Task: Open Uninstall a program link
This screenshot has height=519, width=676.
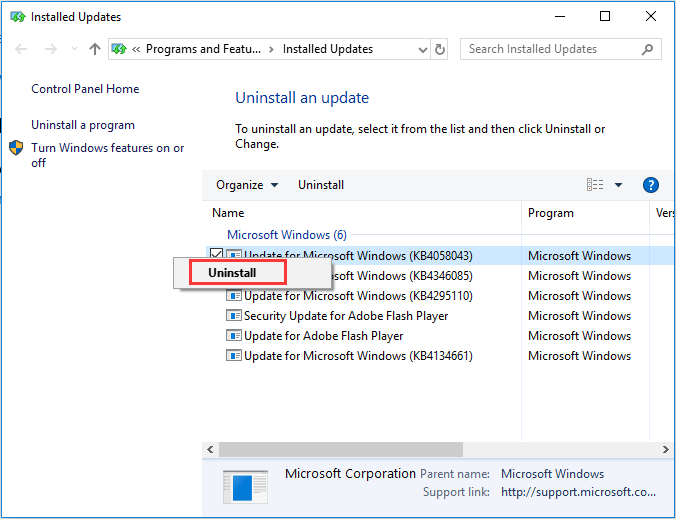Action: tap(83, 125)
